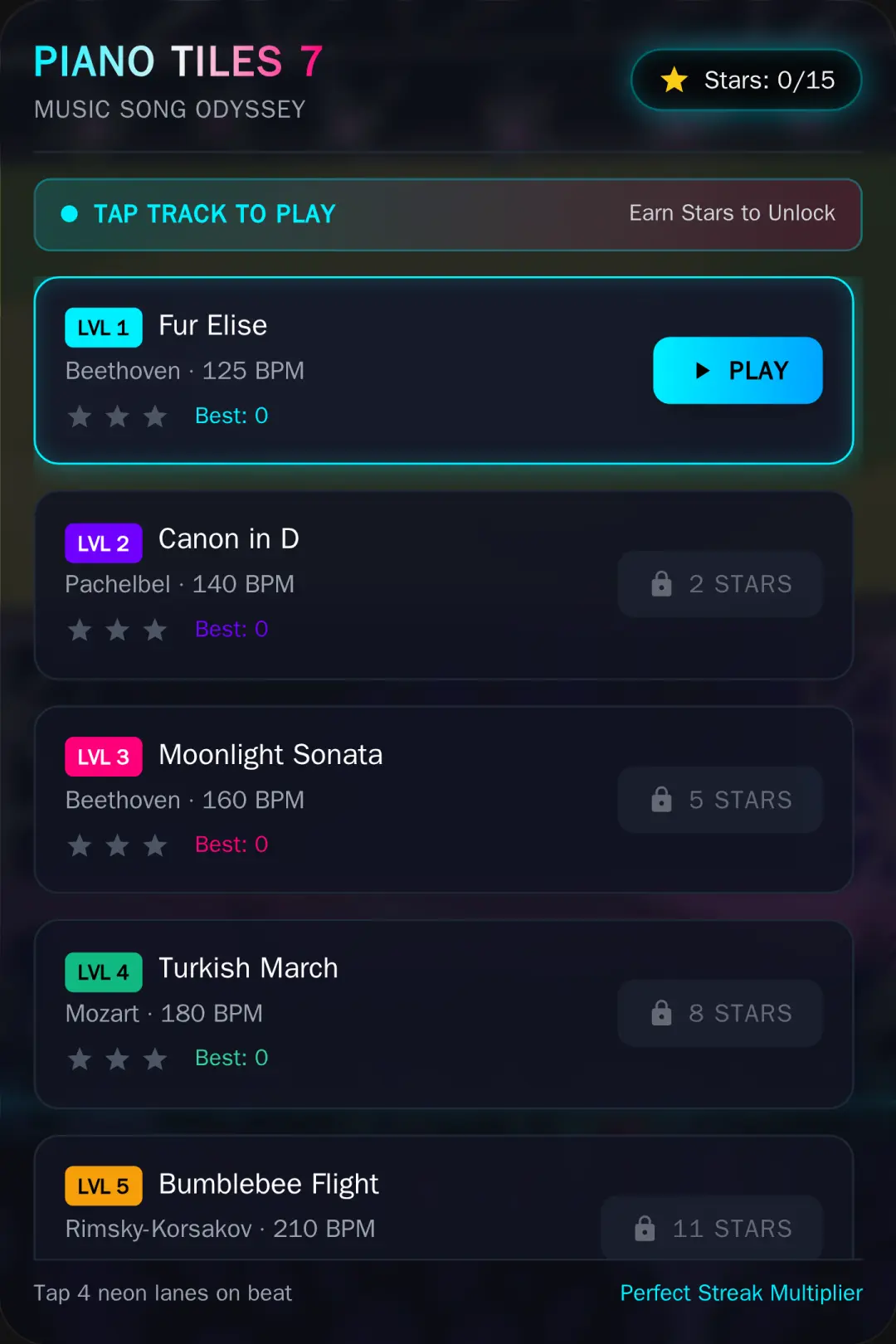Click the Canon in D song title
The height and width of the screenshot is (1344, 896).
coord(229,539)
